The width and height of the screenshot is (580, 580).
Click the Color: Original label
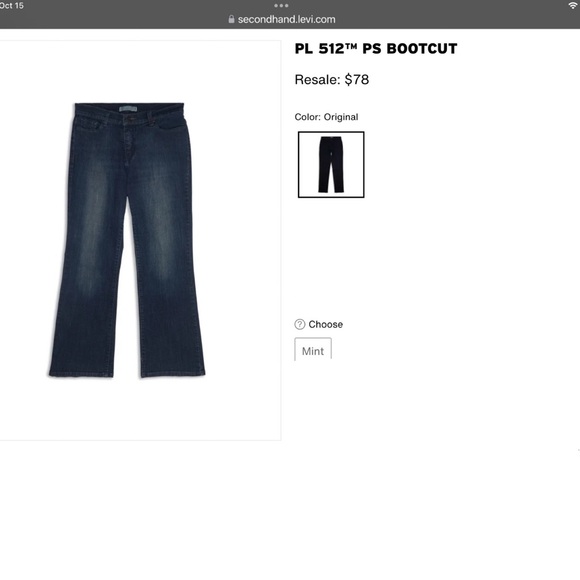click(x=326, y=117)
